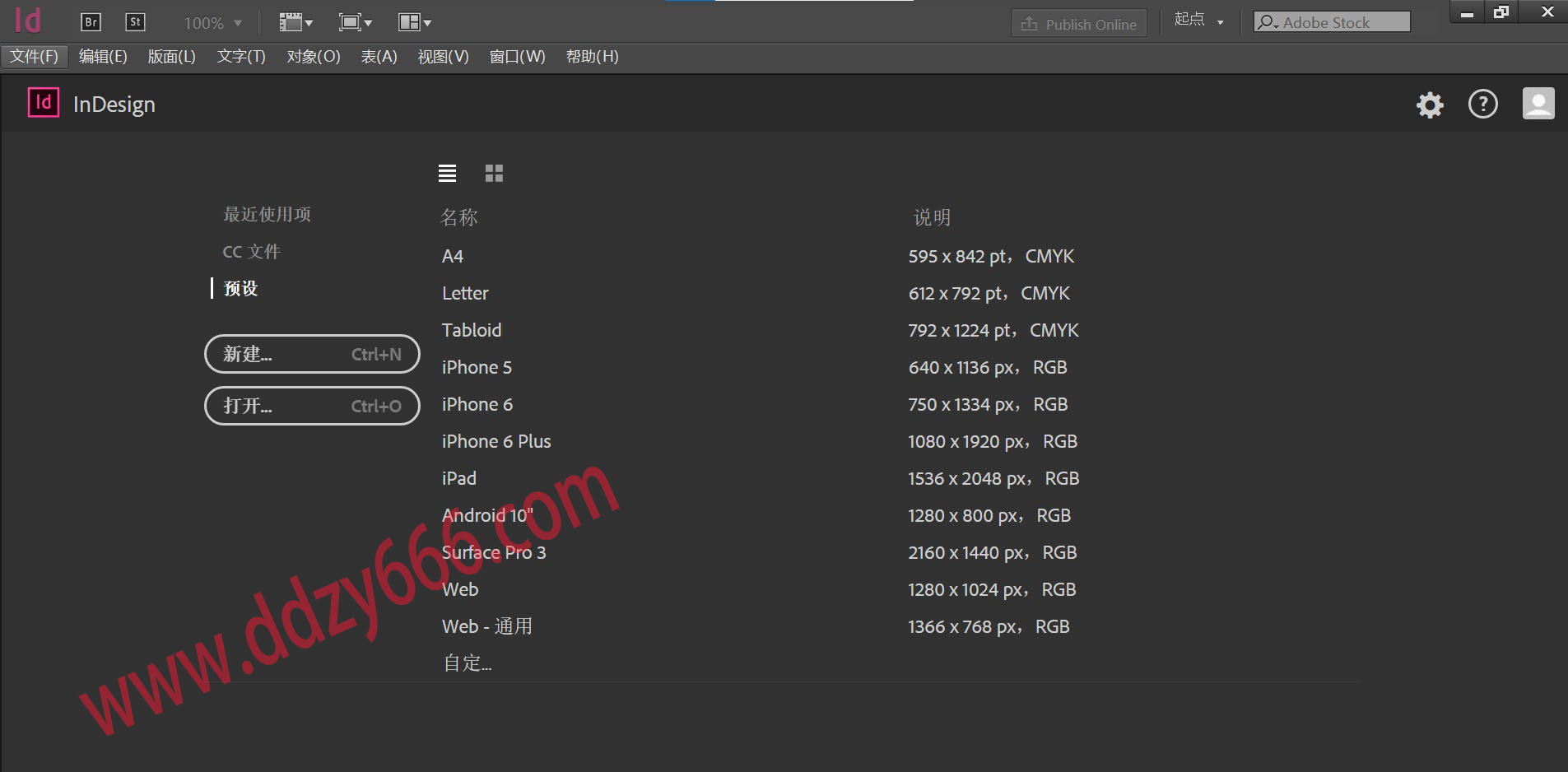This screenshot has height=772, width=1568.
Task: Minimize the InDesign window
Action: 1467,12
